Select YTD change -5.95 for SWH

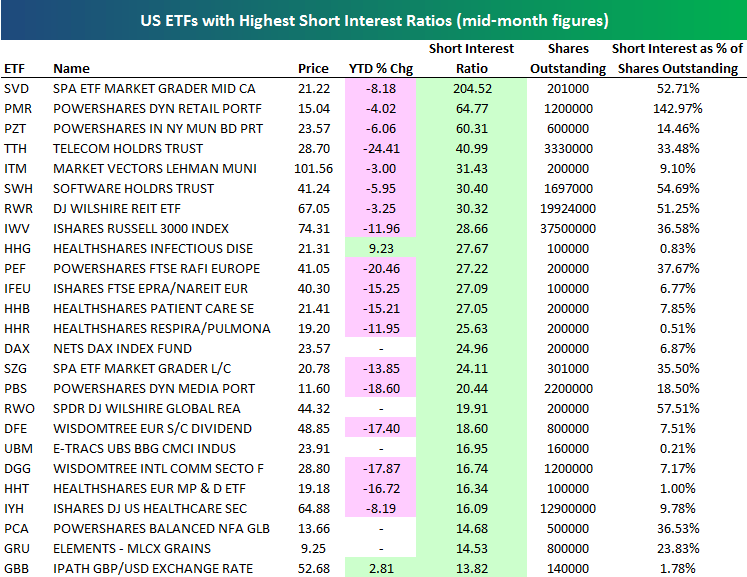pos(381,189)
